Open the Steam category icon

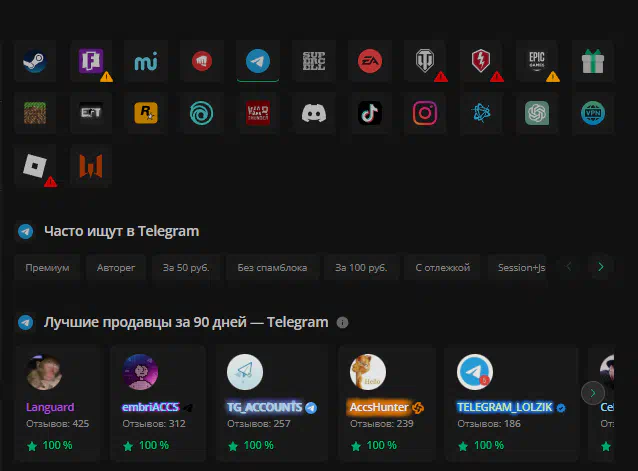(x=35, y=61)
